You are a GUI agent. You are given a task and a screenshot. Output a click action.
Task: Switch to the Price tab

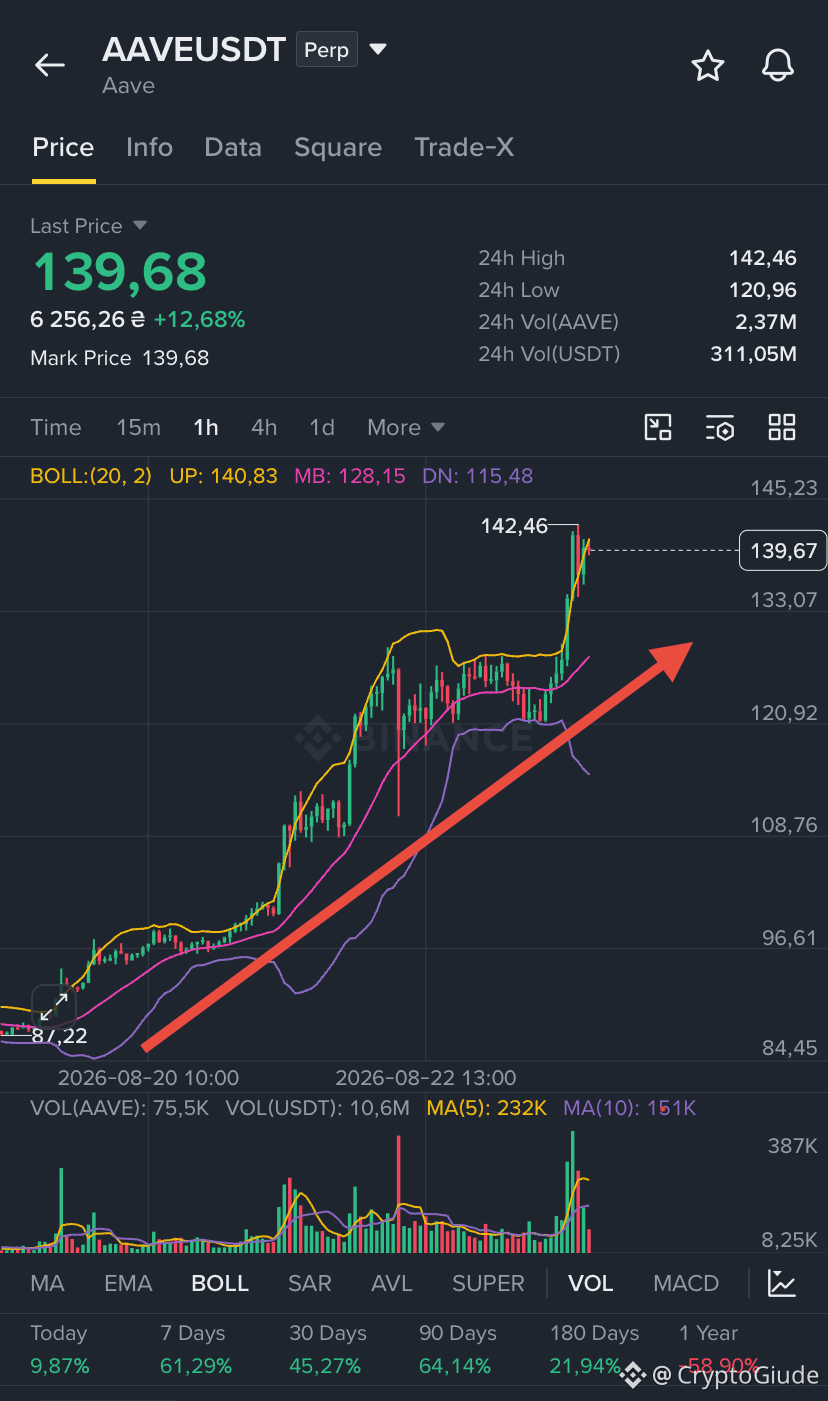pyautogui.click(x=63, y=148)
